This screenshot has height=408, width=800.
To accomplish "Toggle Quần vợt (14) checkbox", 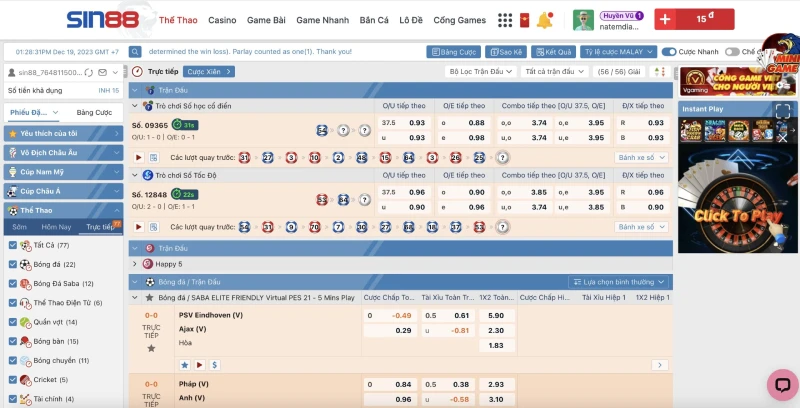I will [13, 322].
